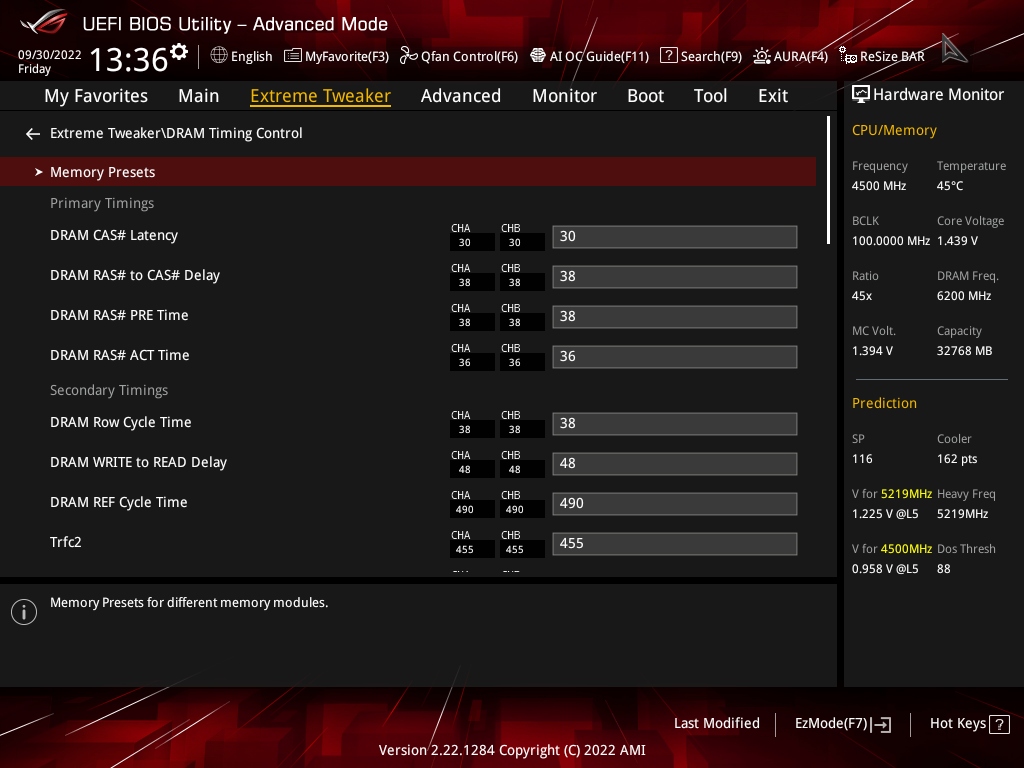Click Last Modified button

pos(716,724)
